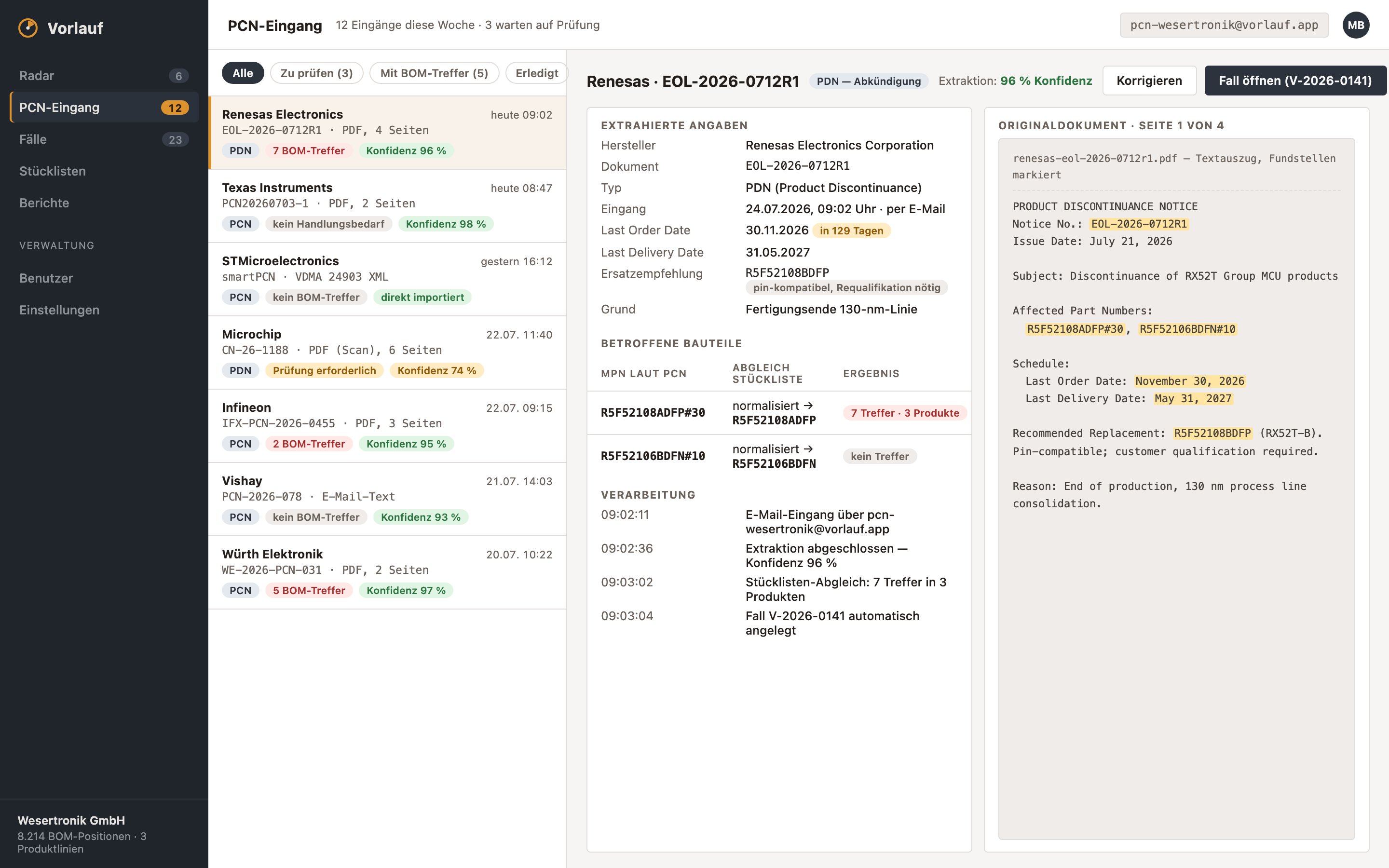Open case with Fall öffnen (V-2026-0141)
The width and height of the screenshot is (1389, 868).
coord(1295,81)
